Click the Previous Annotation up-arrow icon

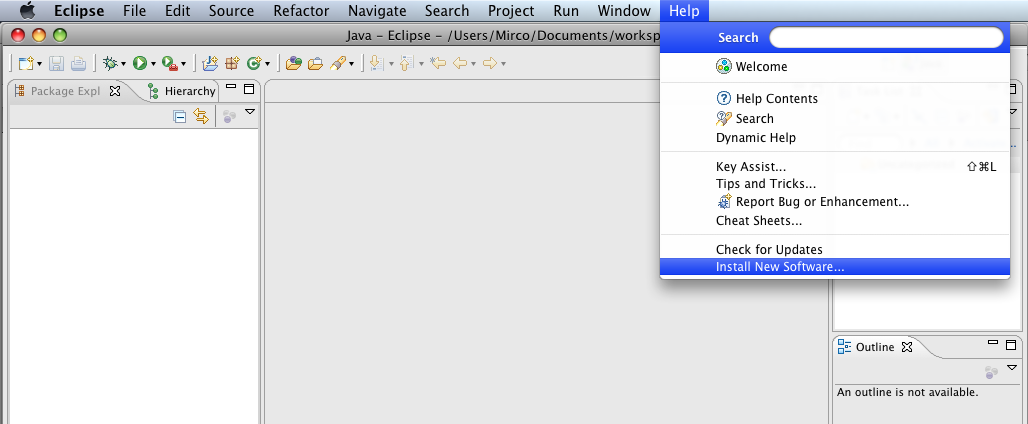pyautogui.click(x=406, y=64)
